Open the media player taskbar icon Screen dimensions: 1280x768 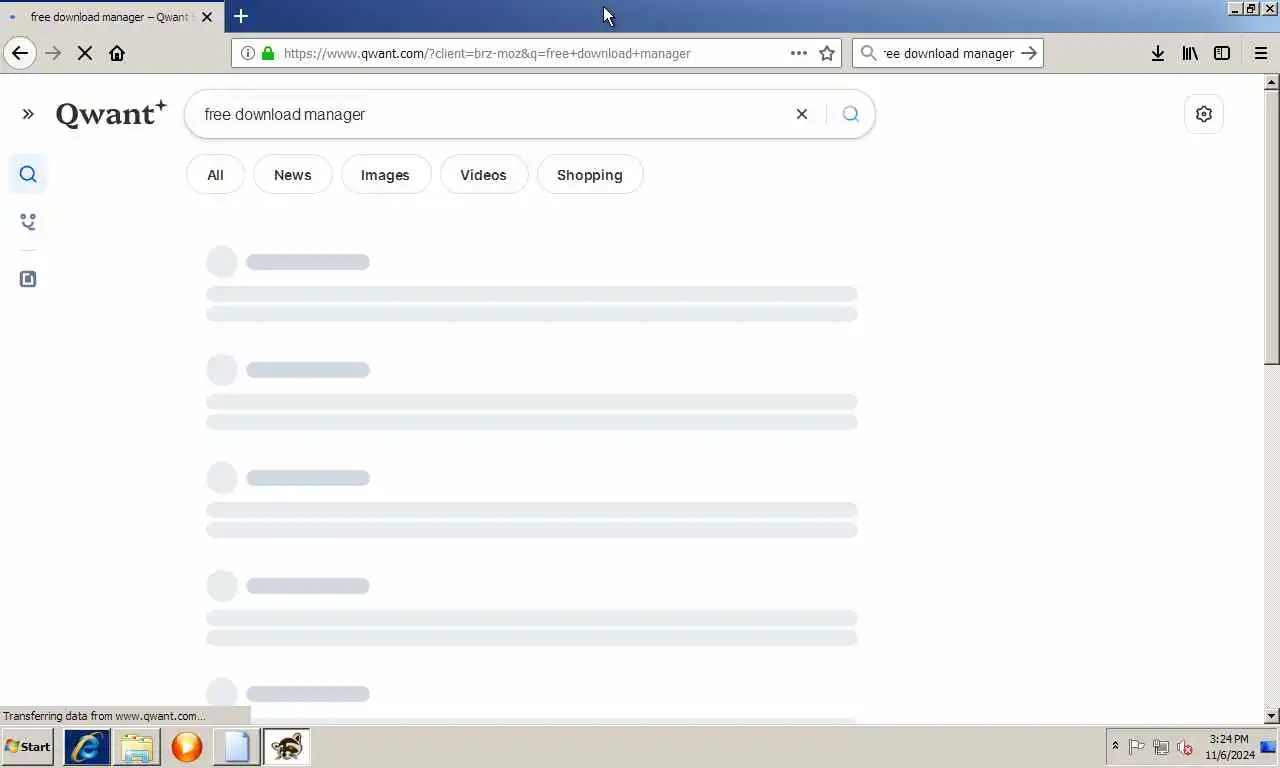coord(187,747)
